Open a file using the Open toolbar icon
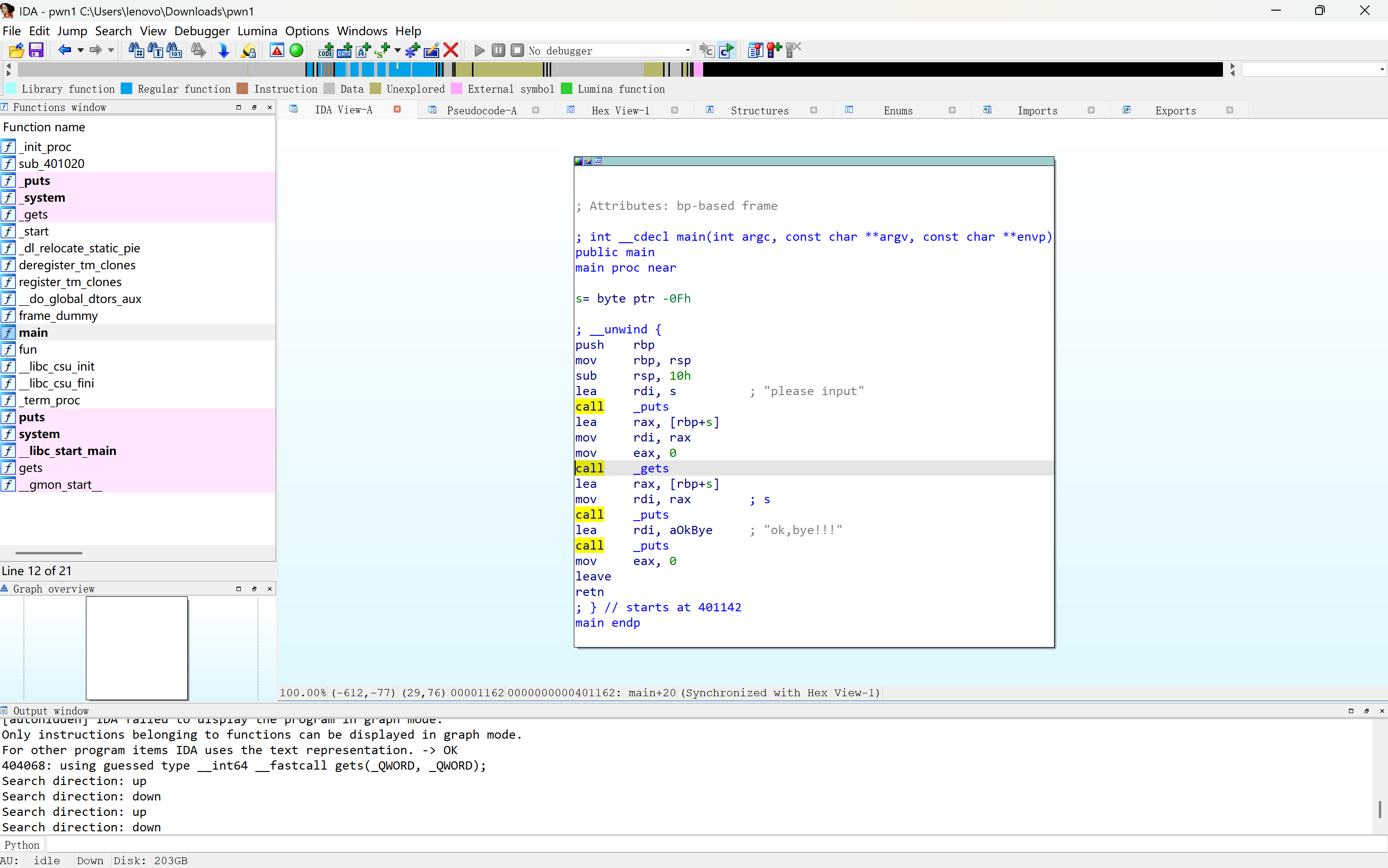The image size is (1388, 868). [15, 51]
